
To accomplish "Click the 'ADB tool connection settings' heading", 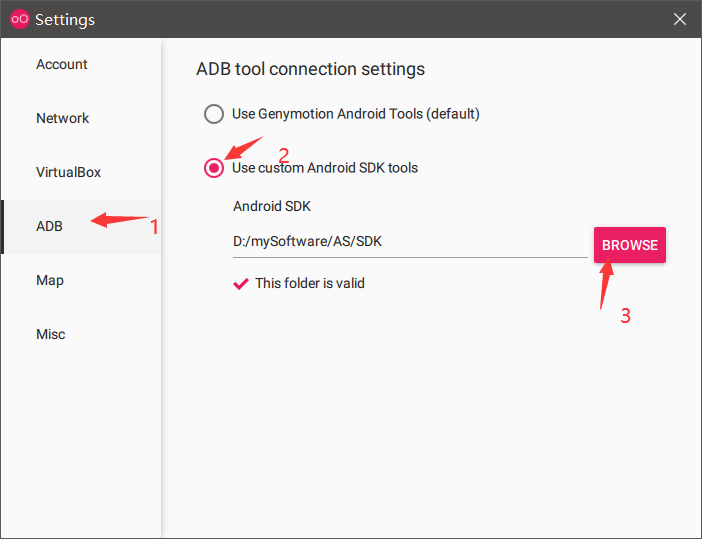I will 310,69.
